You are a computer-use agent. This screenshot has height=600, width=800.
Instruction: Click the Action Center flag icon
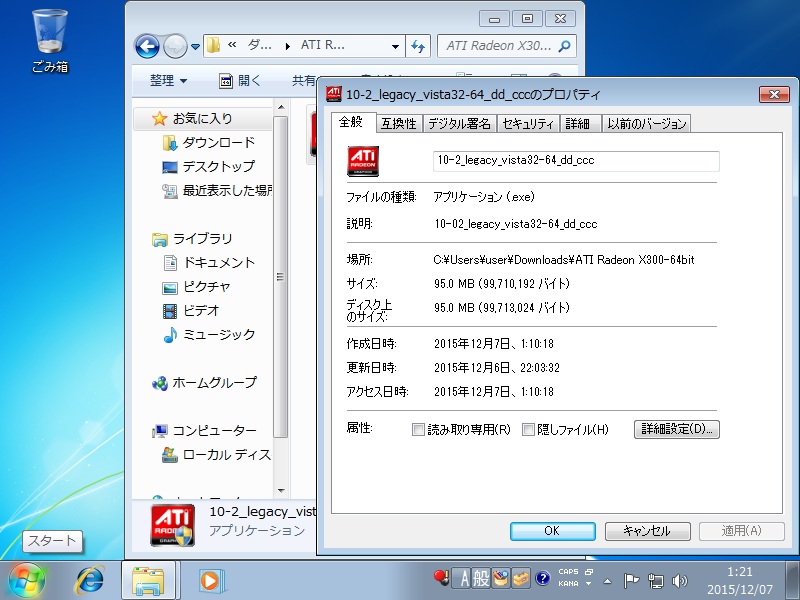(631, 581)
